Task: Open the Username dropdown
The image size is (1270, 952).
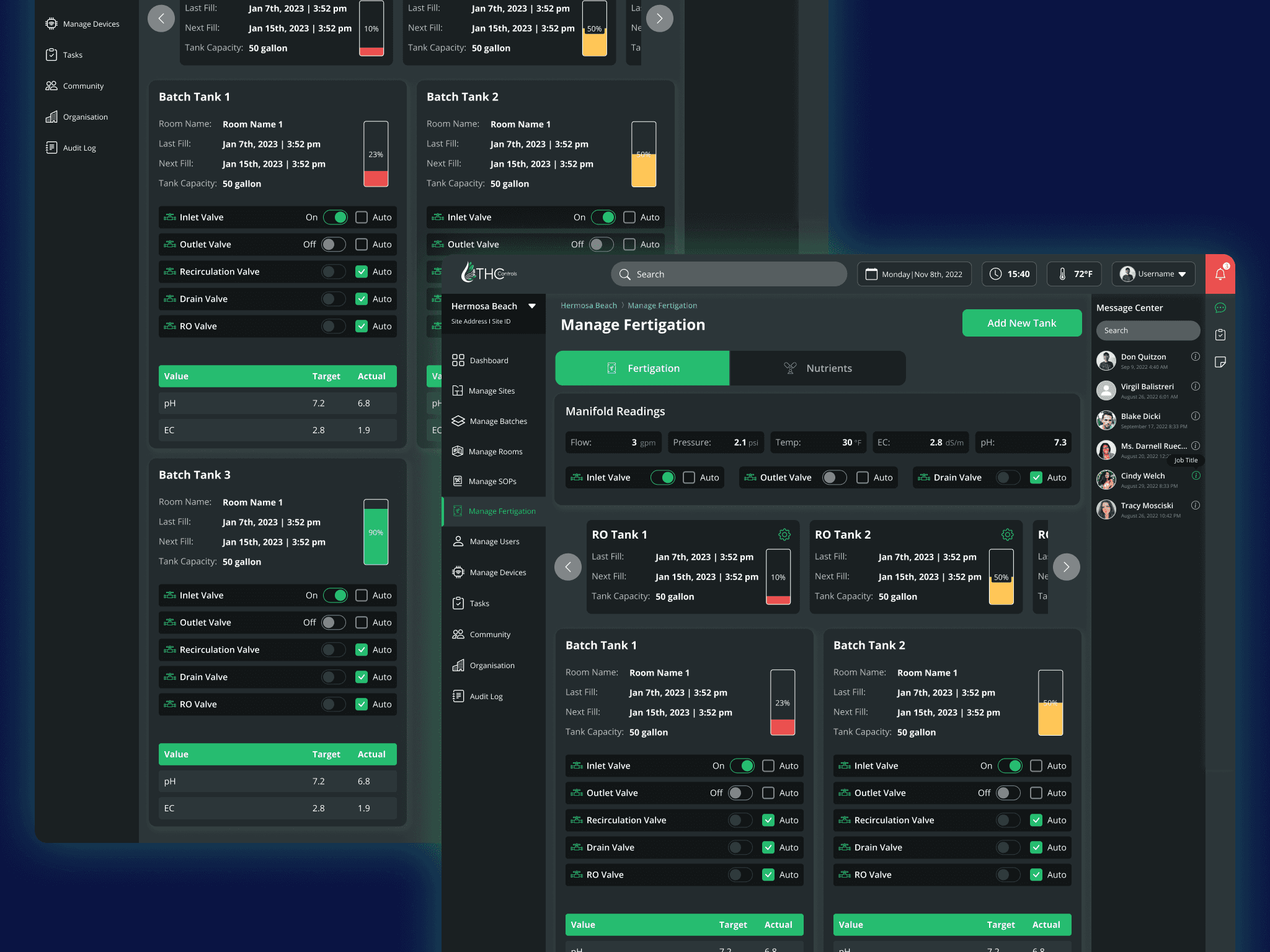Action: [1153, 274]
